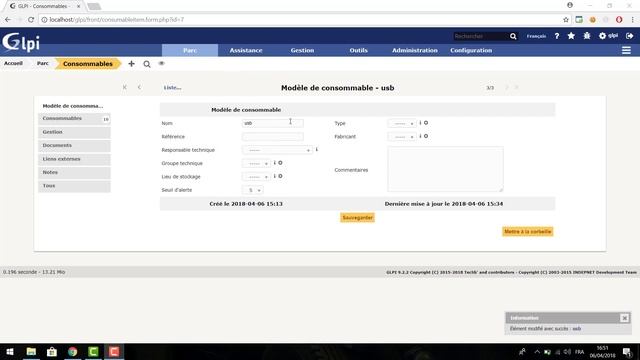Reload the page in the browser
Viewport: 640px width, 360px height.
[x=31, y=20]
